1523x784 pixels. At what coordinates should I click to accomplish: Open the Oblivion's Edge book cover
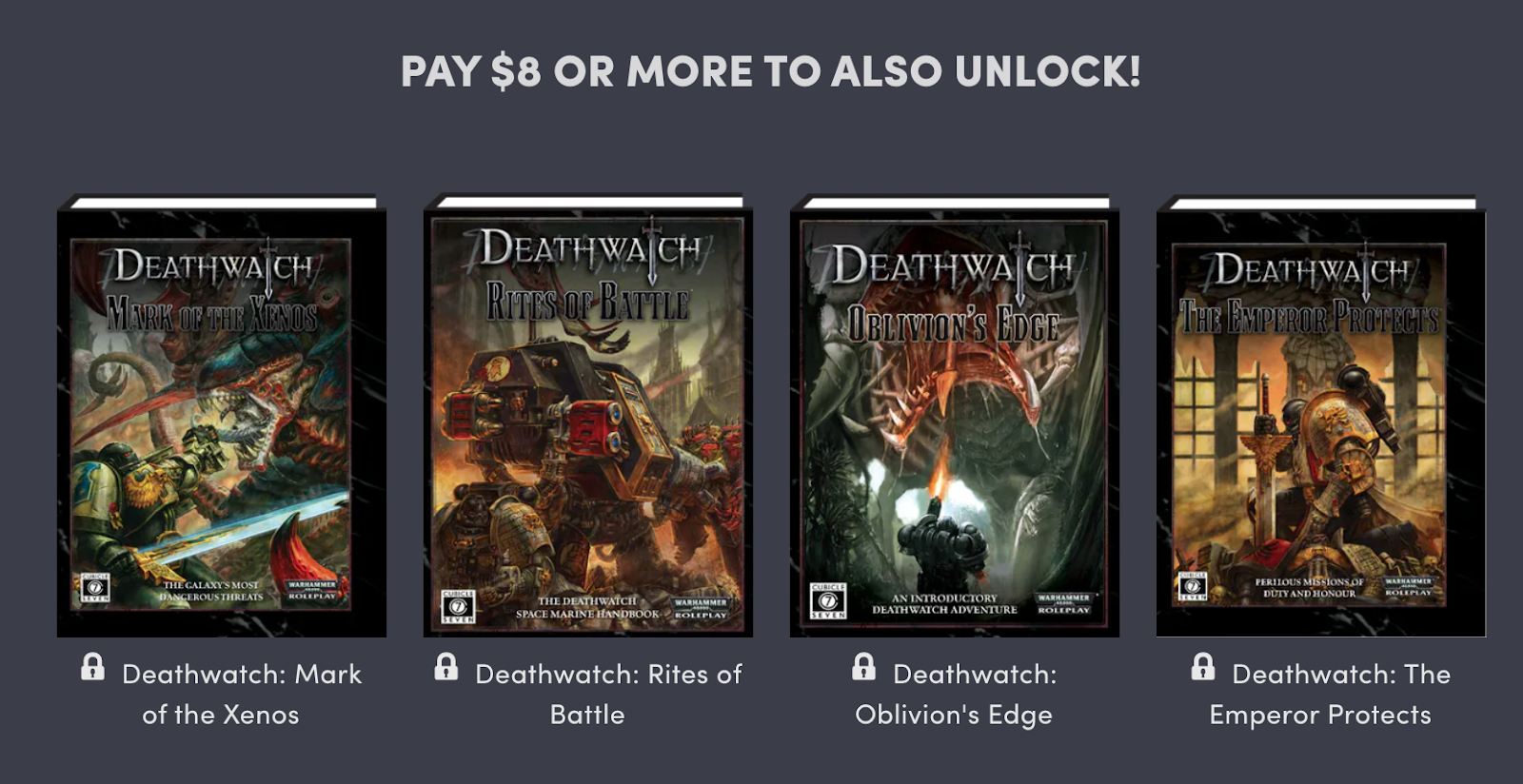[955, 416]
